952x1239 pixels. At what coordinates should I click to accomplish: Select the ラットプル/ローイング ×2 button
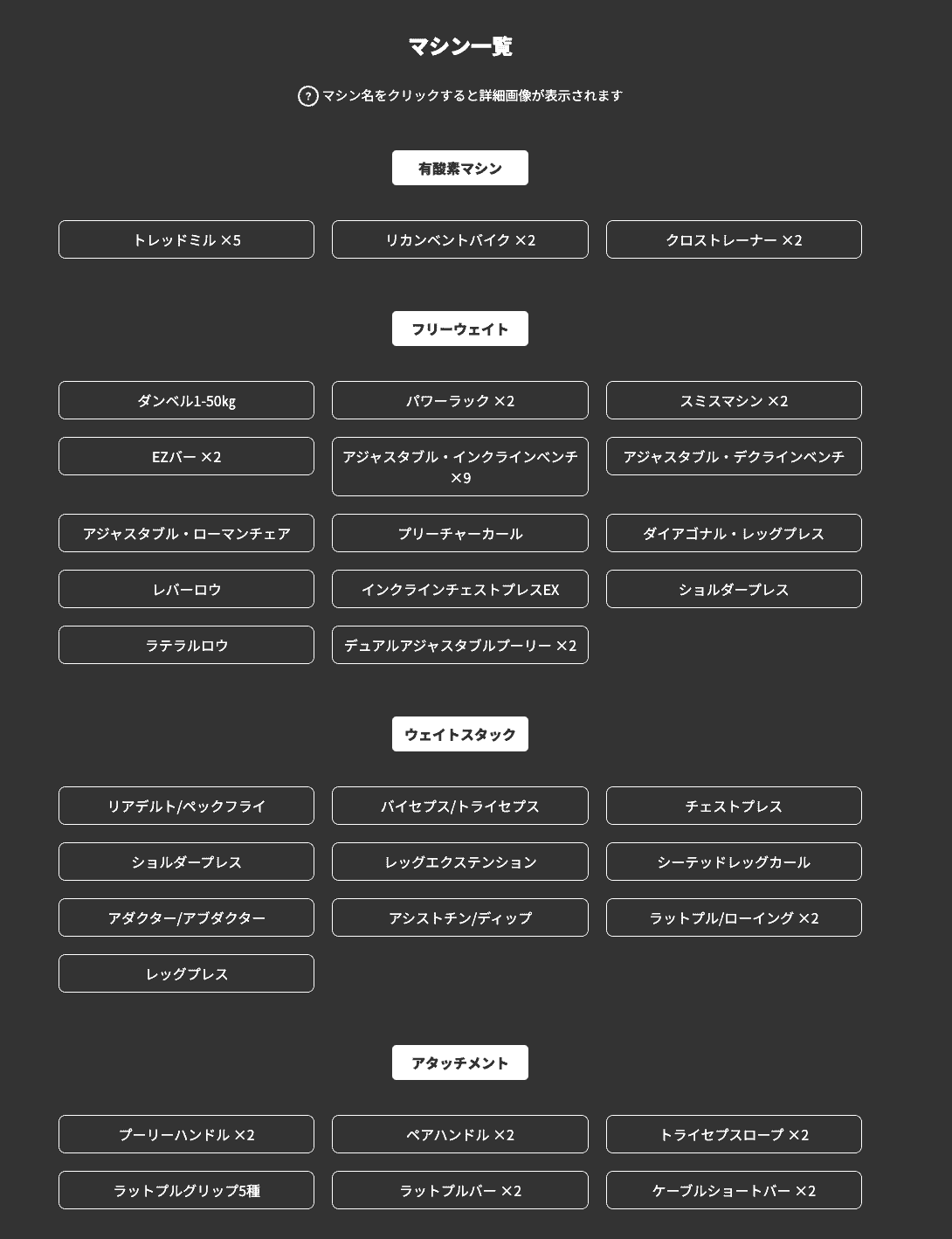pos(734,917)
